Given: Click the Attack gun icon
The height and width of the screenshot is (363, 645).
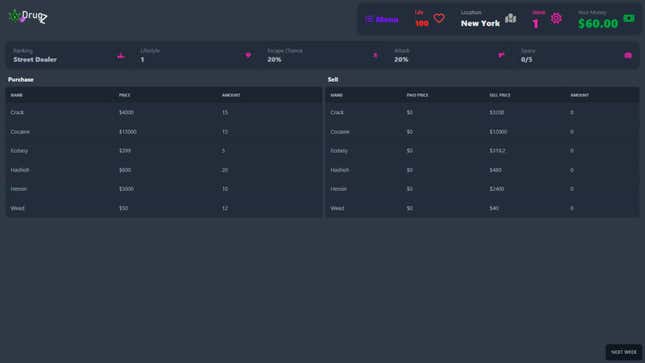Looking at the screenshot, I should (501, 55).
